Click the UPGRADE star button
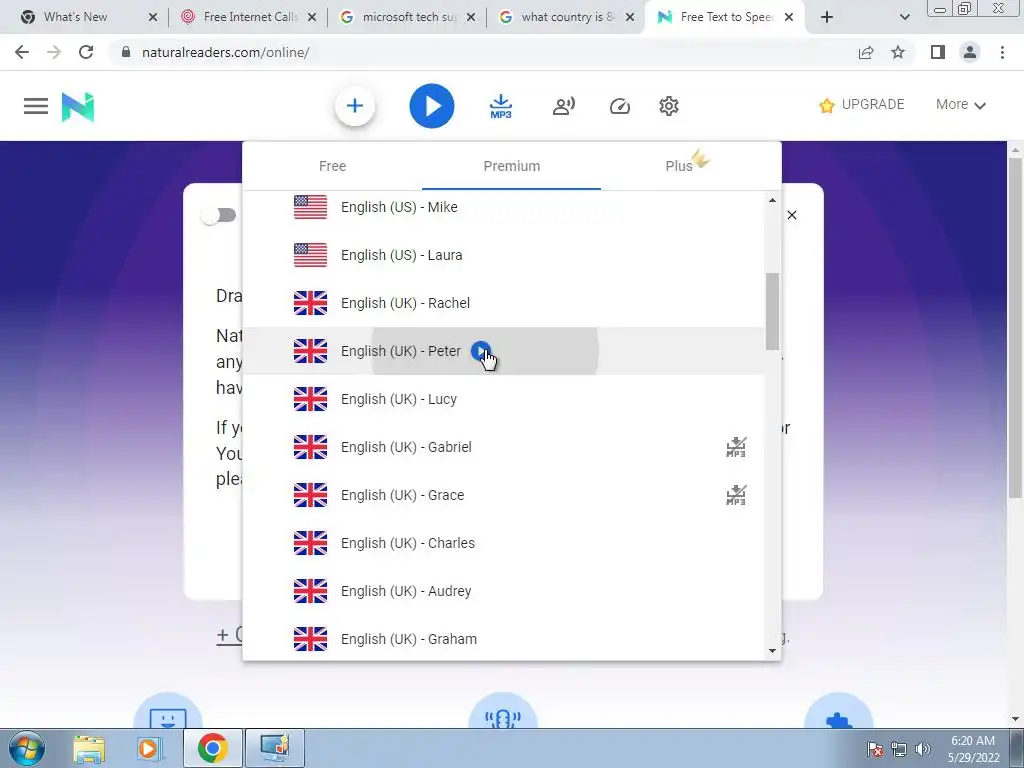This screenshot has width=1024, height=768. (861, 104)
